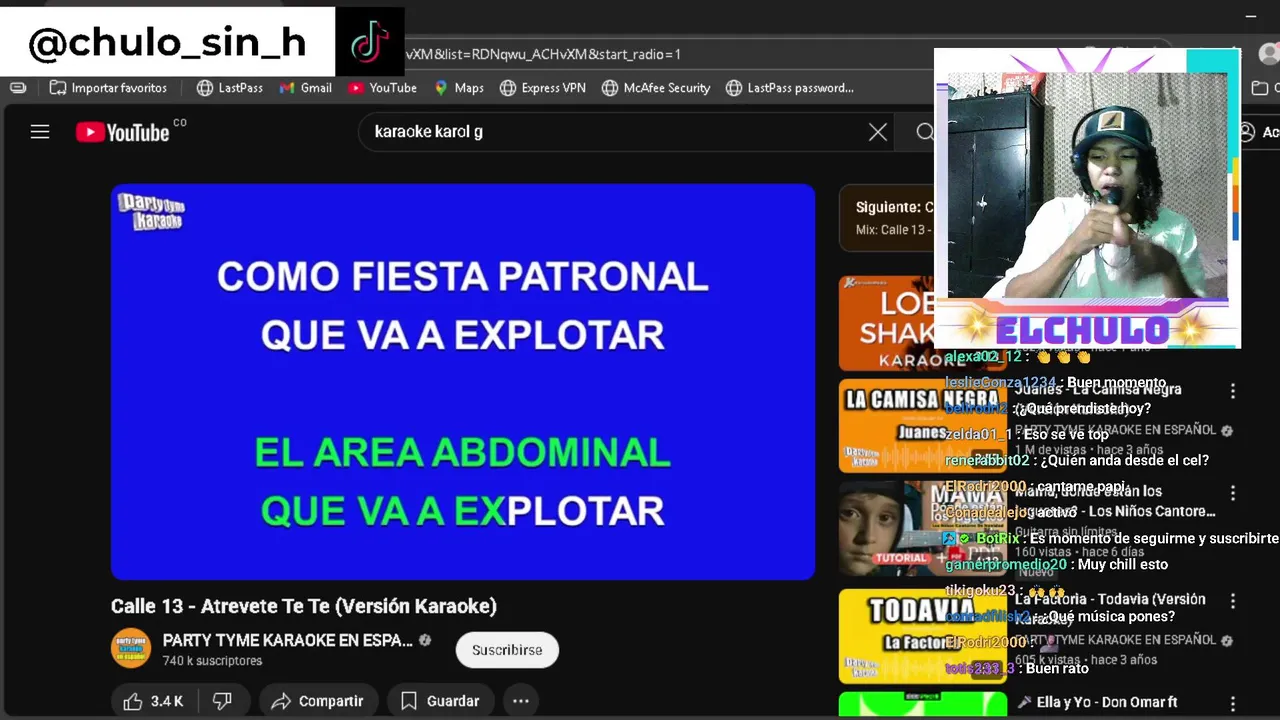Open options menu for La Factoria Todavia video
Image resolution: width=1280 pixels, height=720 pixels.
pos(1233,601)
